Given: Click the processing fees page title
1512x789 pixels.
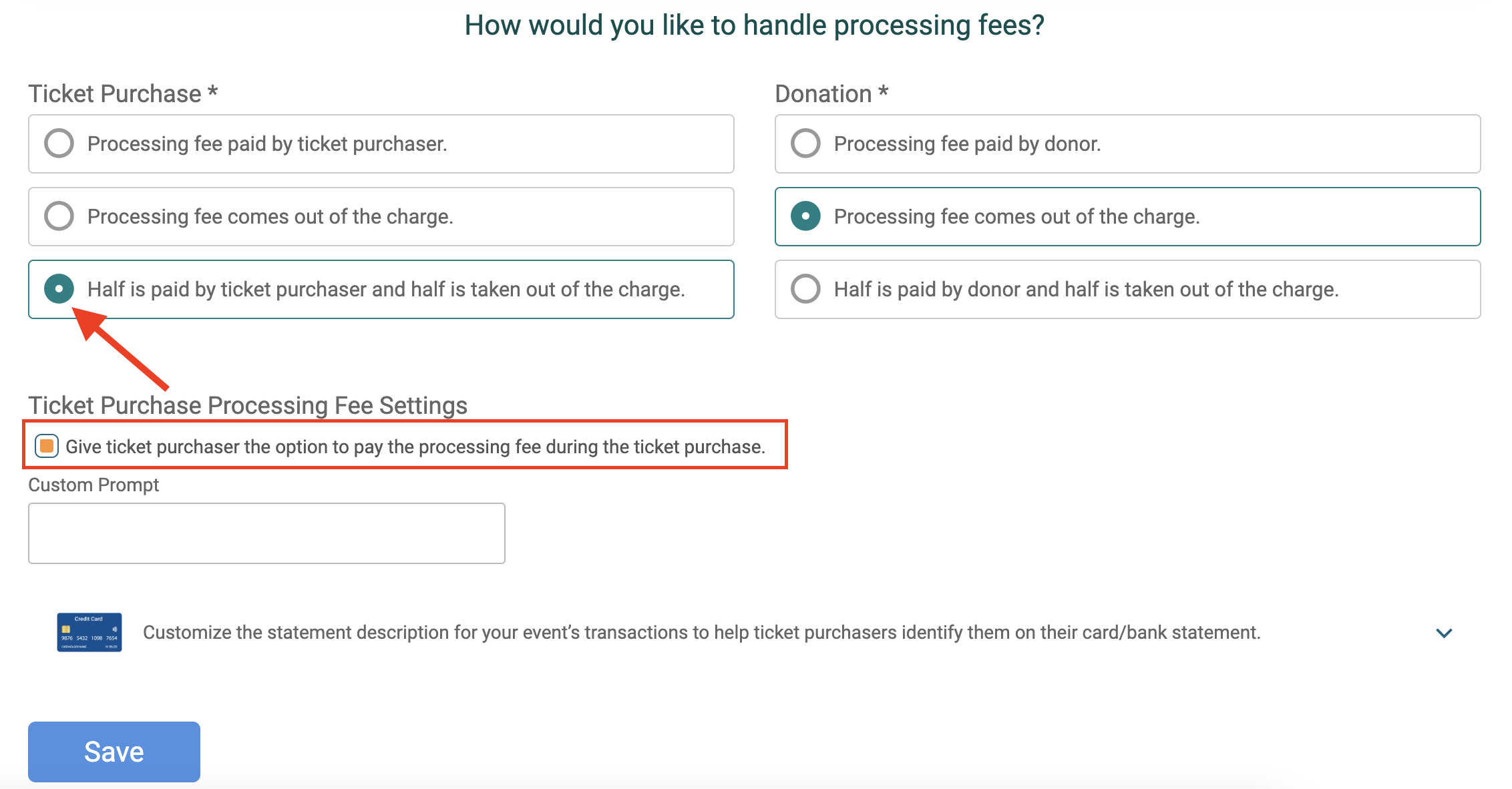Looking at the screenshot, I should pos(755,25).
